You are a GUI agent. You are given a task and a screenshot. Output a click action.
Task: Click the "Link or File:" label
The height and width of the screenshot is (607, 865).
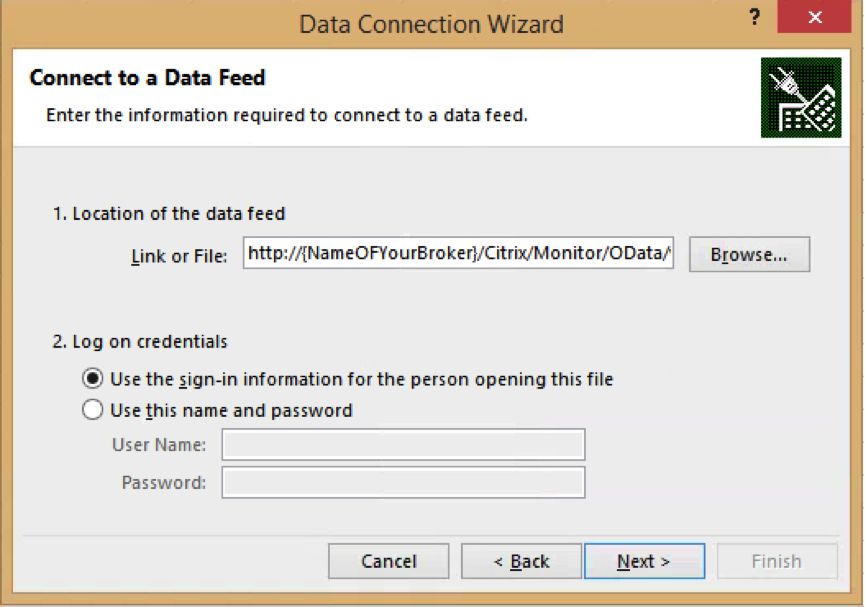point(180,256)
